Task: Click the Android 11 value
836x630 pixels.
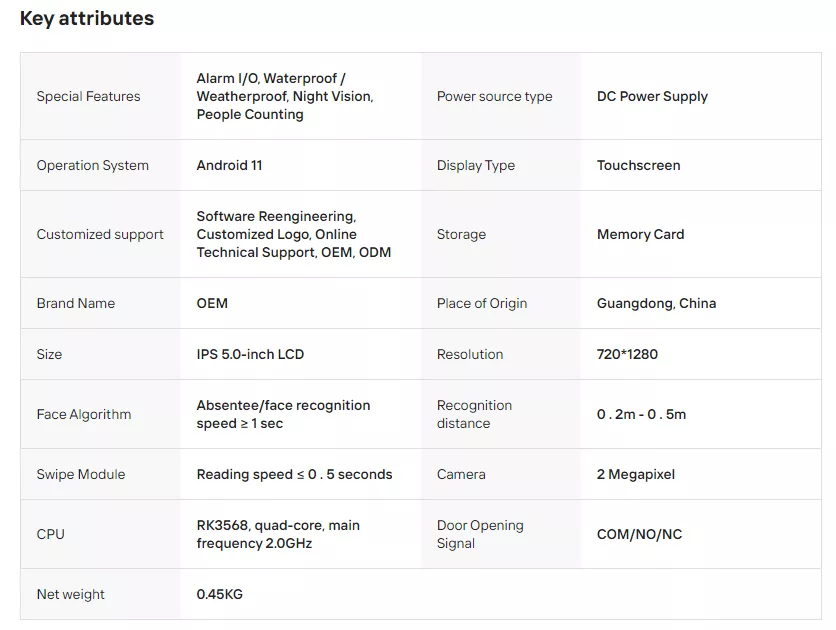Action: coord(229,165)
